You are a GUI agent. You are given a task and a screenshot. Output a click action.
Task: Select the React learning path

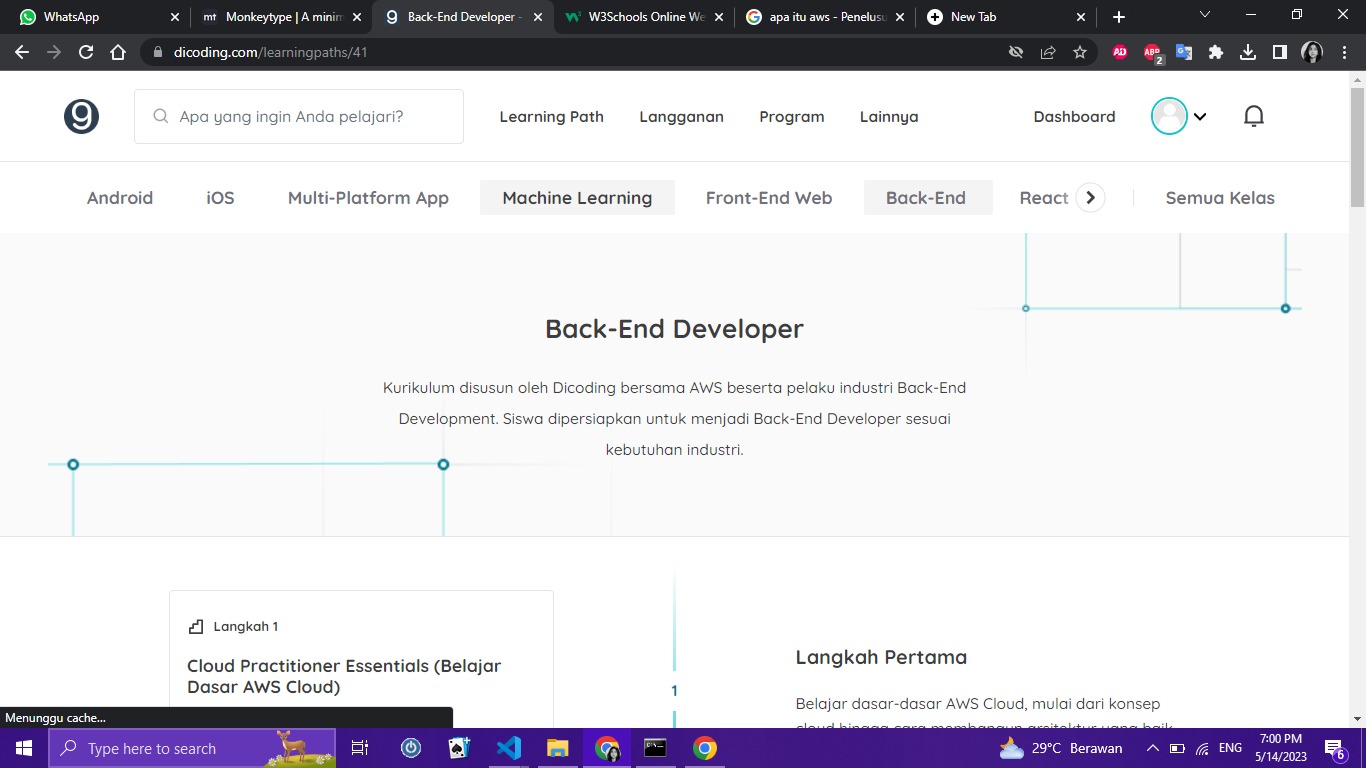pos(1043,197)
